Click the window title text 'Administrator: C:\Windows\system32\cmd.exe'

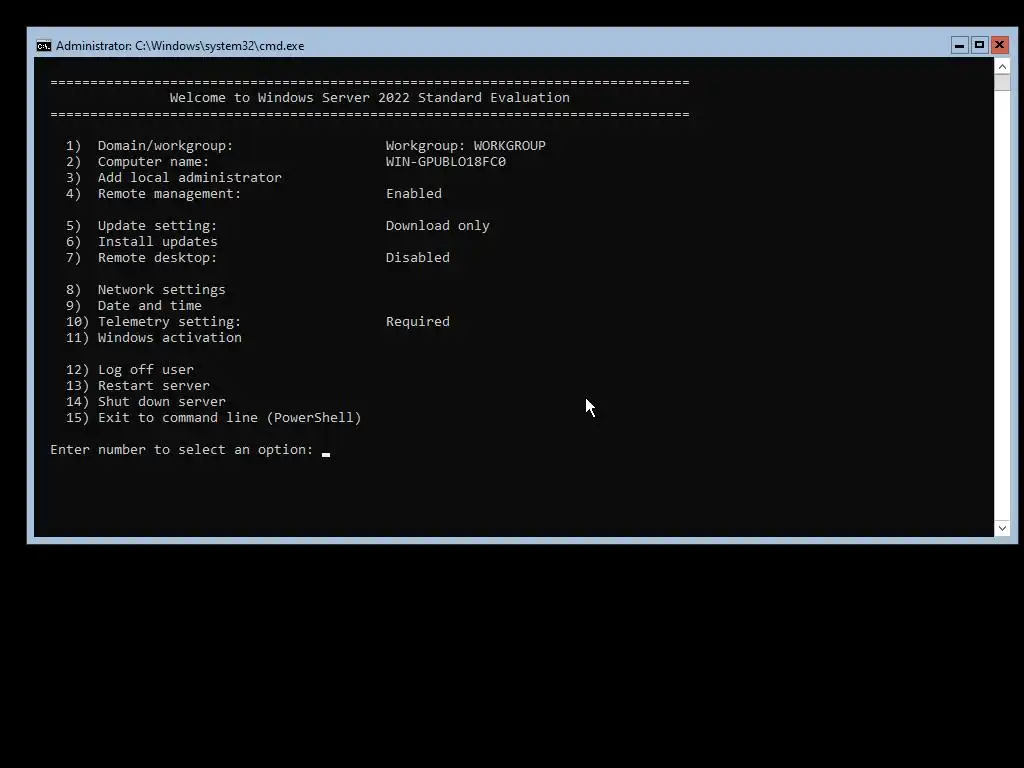[x=180, y=46]
